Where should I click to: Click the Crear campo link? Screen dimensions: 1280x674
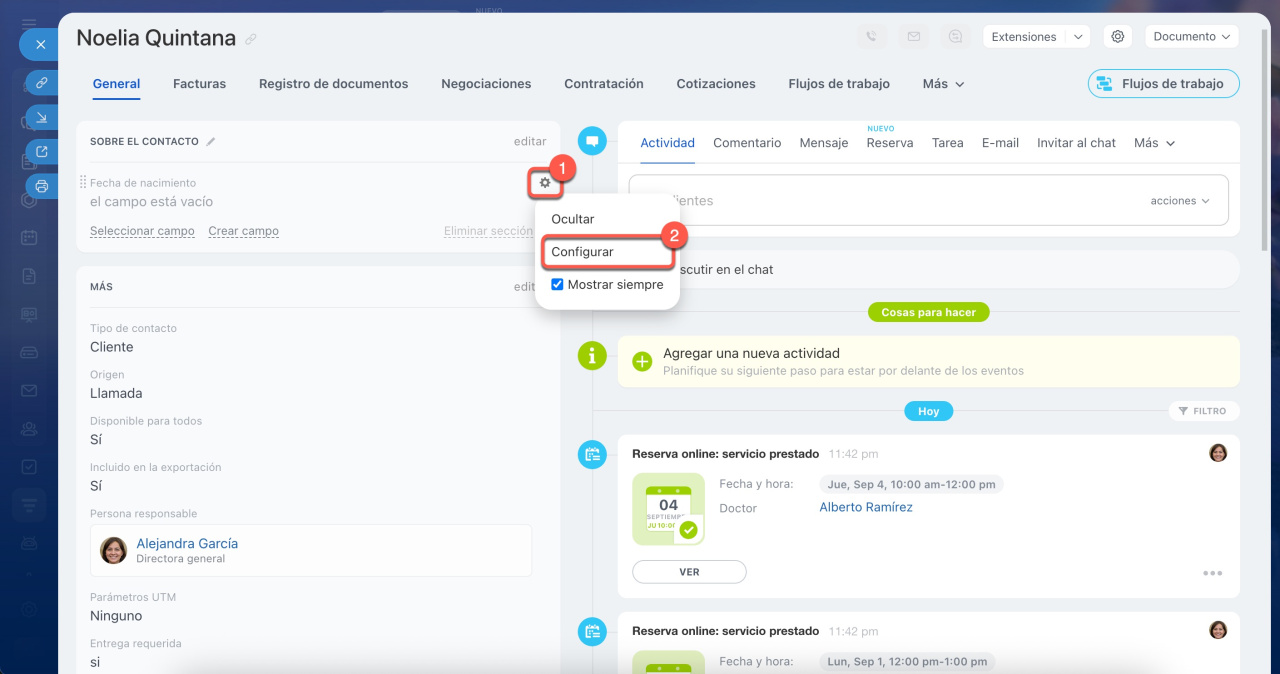(x=243, y=231)
